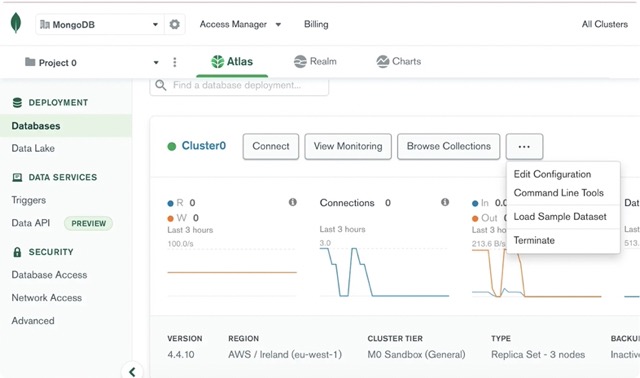Click the Project 0 folder icon
This screenshot has height=378, width=640.
[x=30, y=62]
